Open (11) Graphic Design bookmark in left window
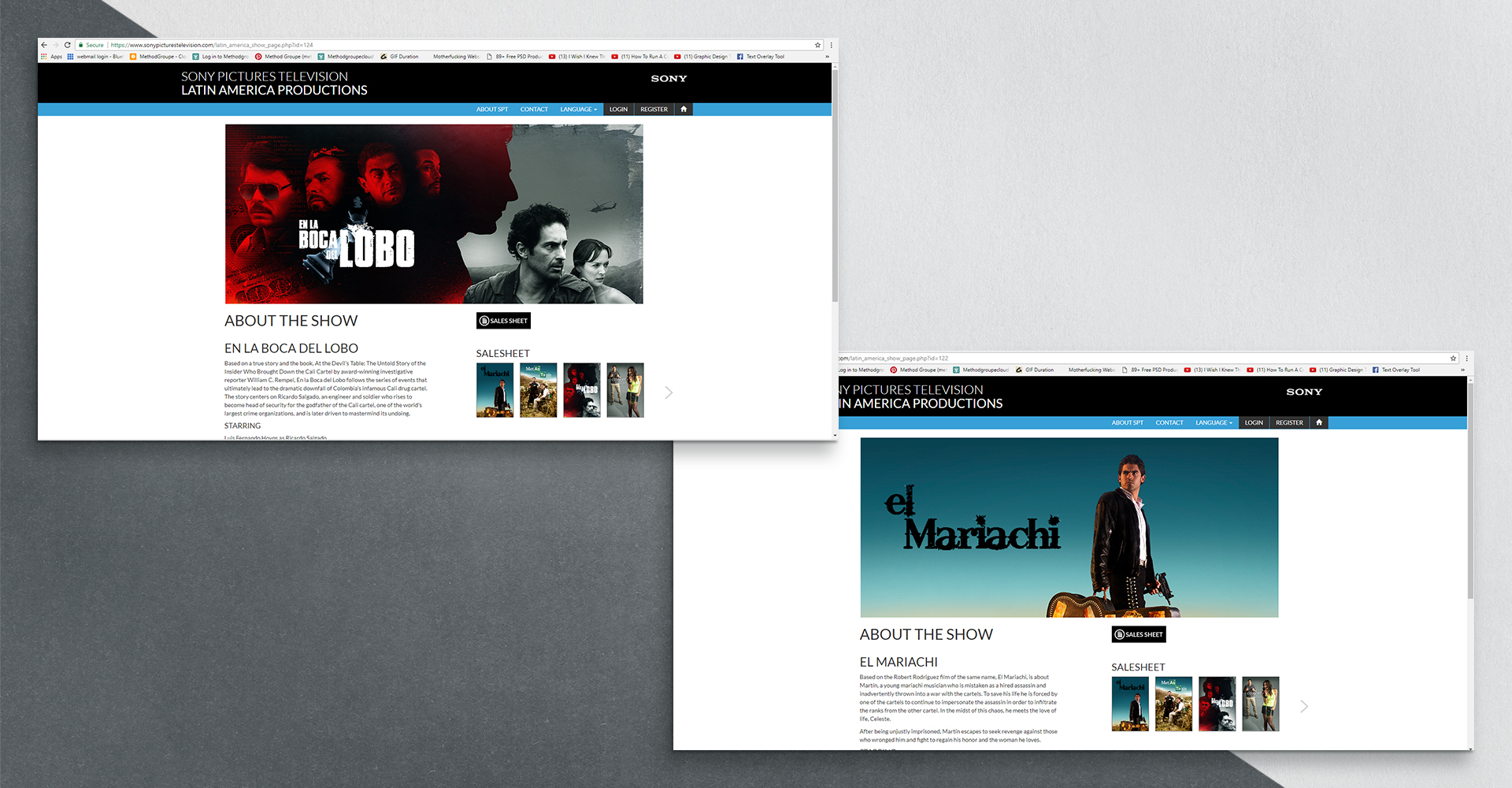 702,57
